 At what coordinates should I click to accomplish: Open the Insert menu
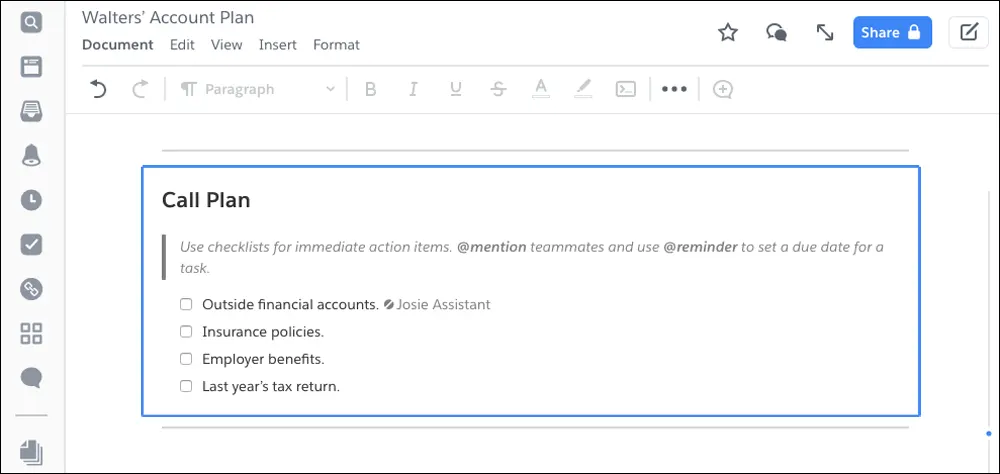tap(277, 45)
